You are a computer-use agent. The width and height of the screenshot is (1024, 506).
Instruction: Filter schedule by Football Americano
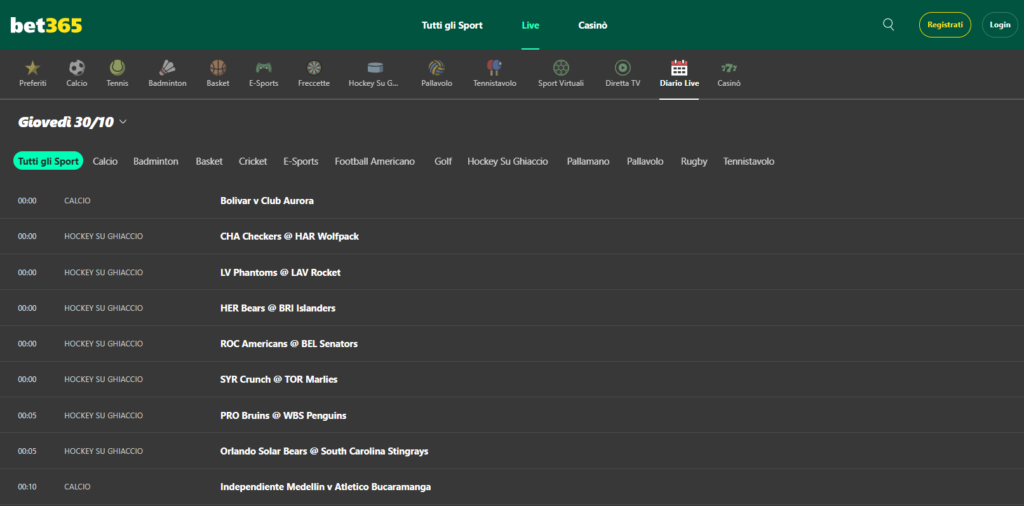[x=374, y=161]
